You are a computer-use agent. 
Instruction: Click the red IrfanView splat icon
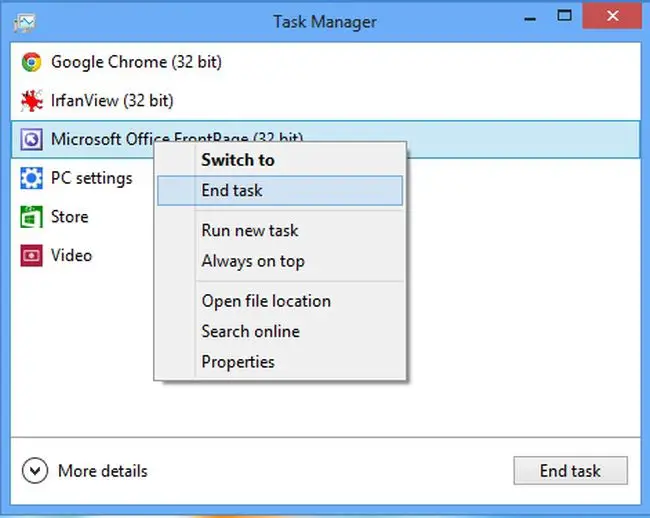[32, 100]
